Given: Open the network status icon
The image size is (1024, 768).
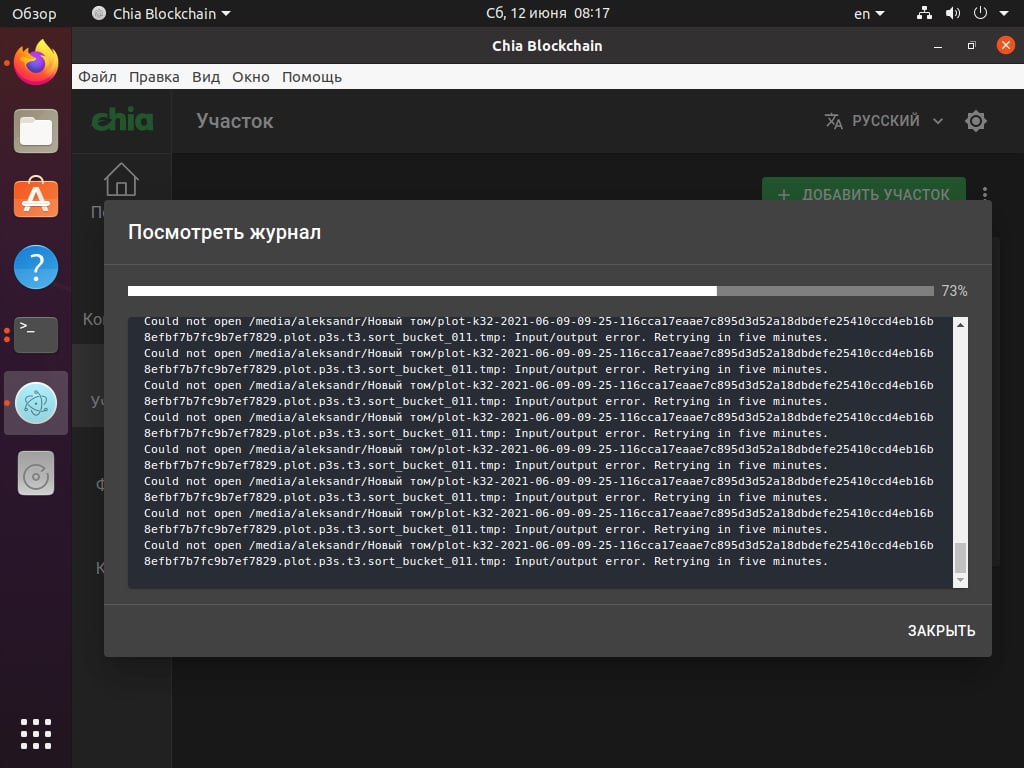Looking at the screenshot, I should point(924,13).
